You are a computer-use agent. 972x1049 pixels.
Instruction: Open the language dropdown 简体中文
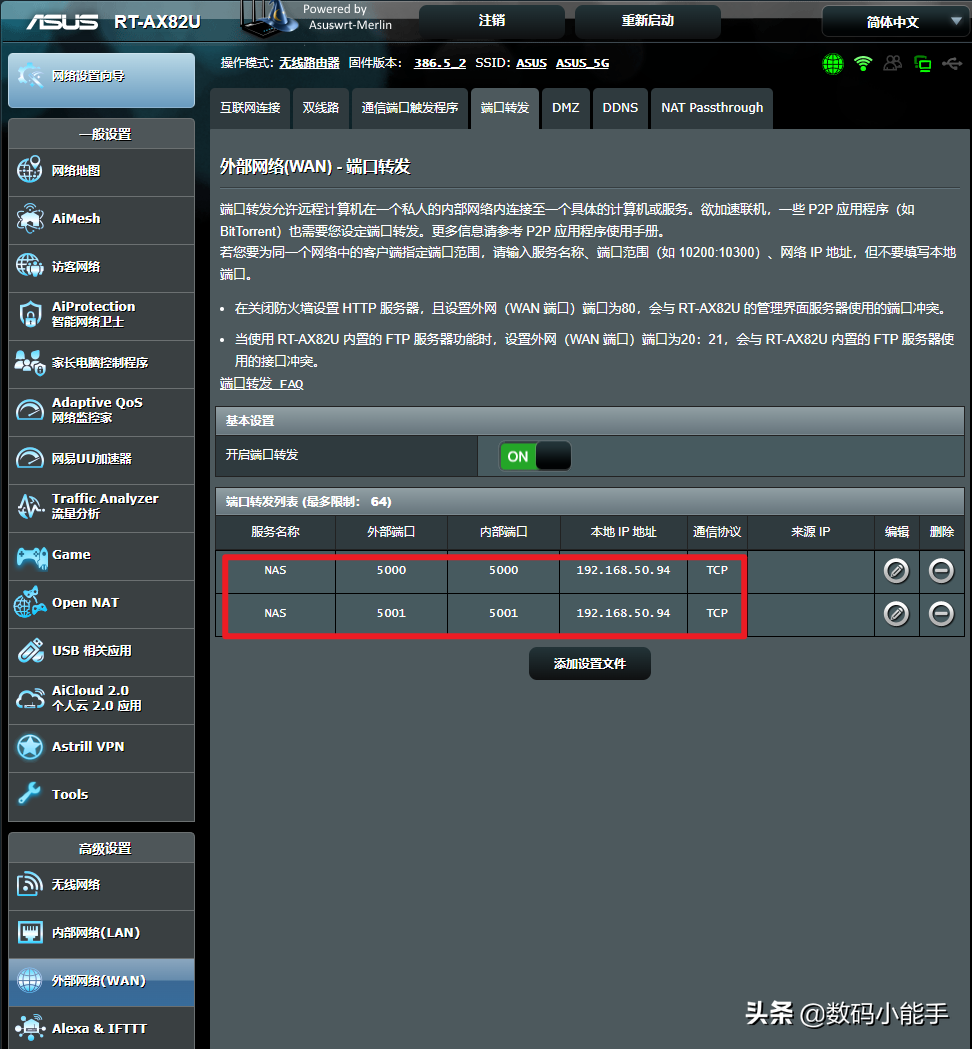tap(896, 22)
